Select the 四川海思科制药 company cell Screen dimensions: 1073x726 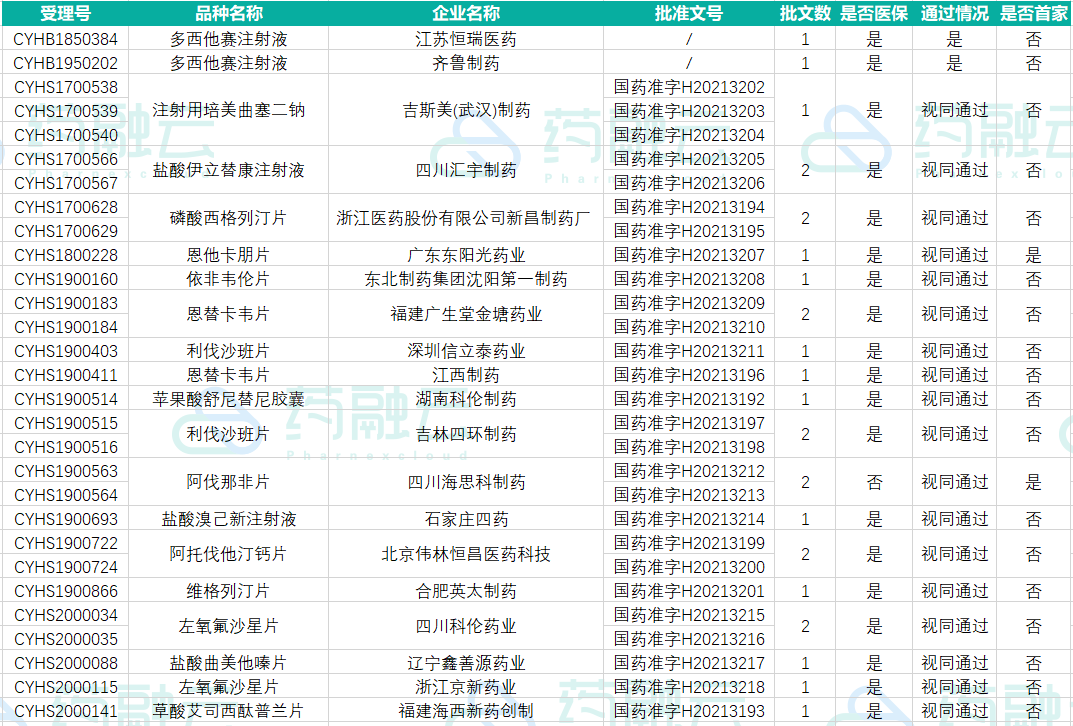[x=466, y=482]
